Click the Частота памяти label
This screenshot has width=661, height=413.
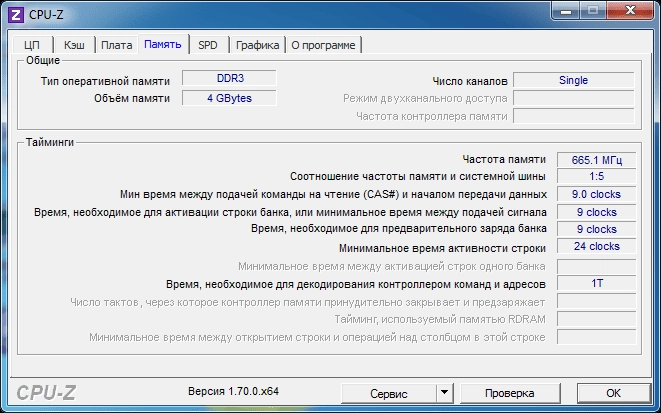click(504, 159)
